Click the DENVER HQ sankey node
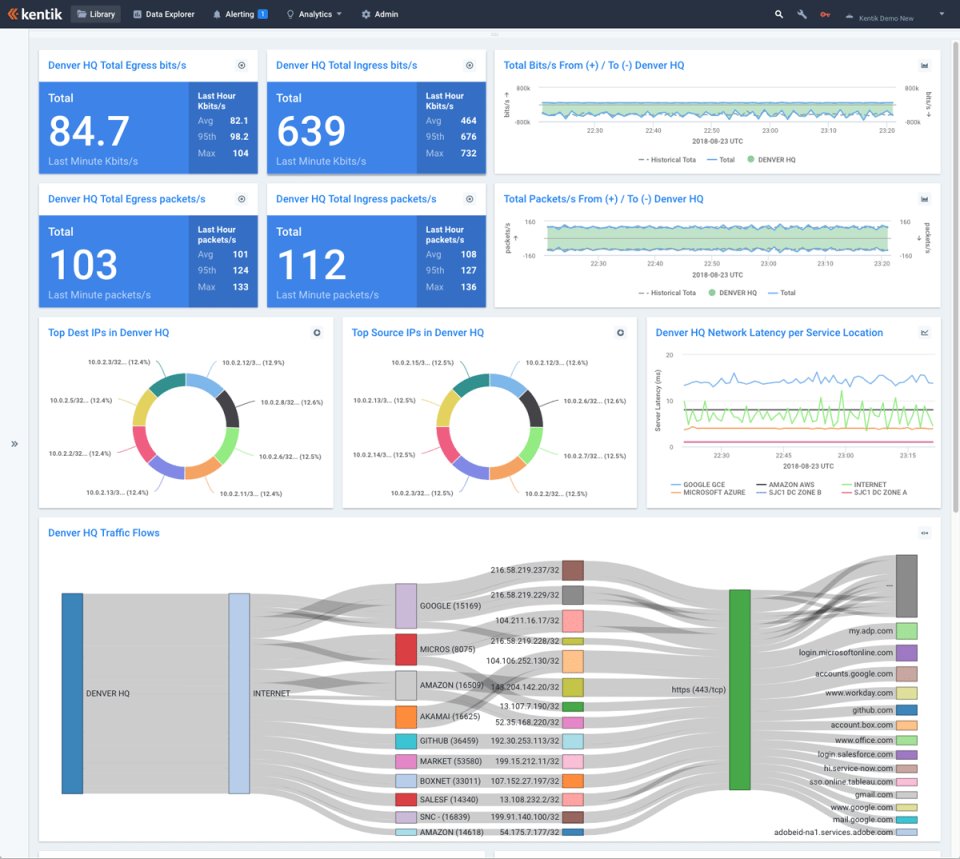 click(72, 693)
